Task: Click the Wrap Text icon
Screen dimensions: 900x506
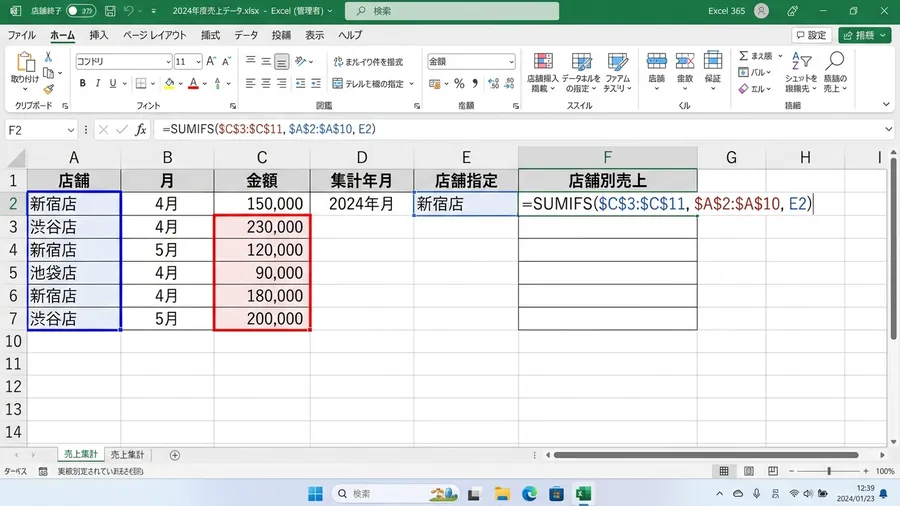Action: pos(338,61)
